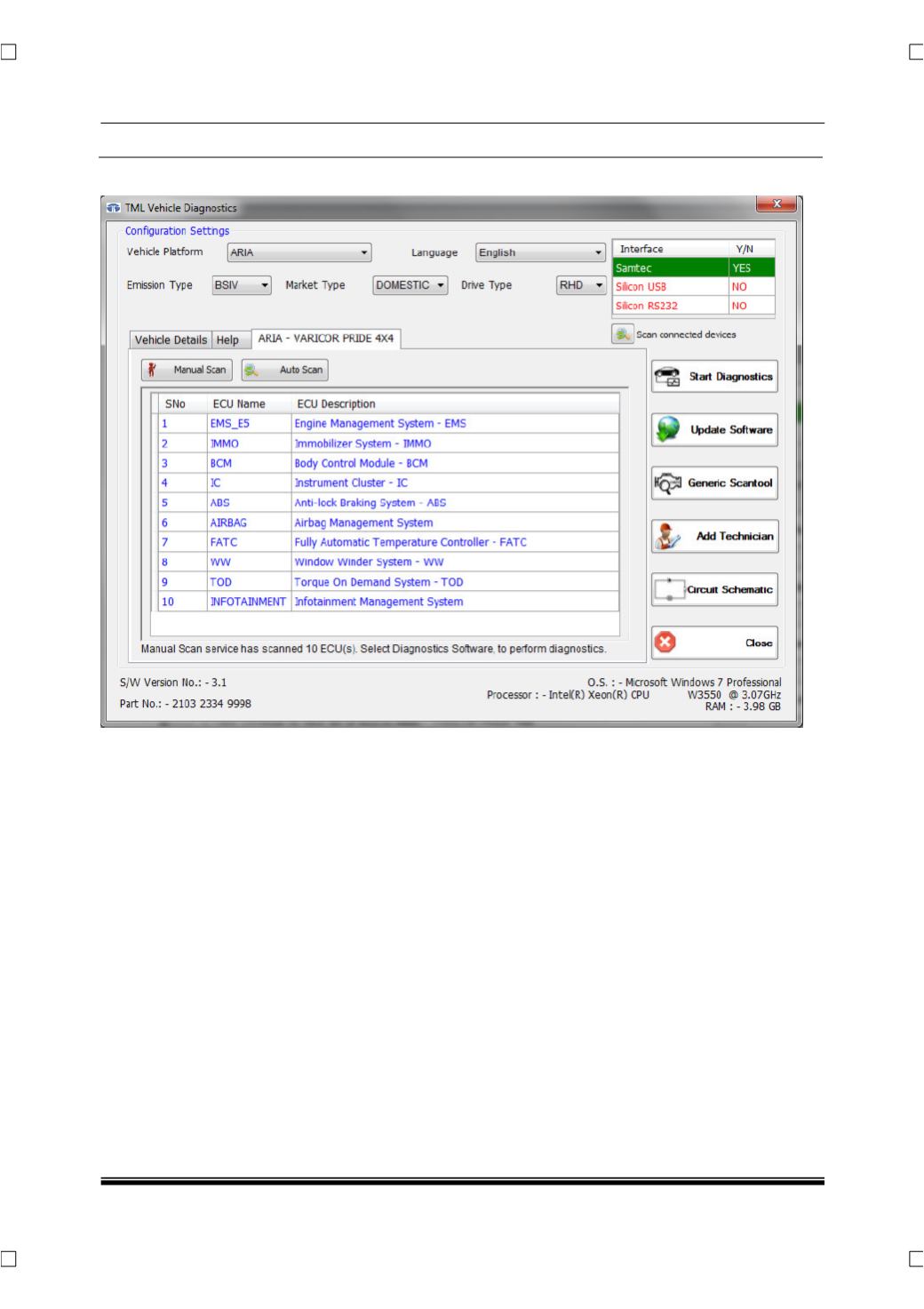The height and width of the screenshot is (1309, 924).
Task: Expand the Emission Type BSIV dropdown
Action: click(242, 285)
